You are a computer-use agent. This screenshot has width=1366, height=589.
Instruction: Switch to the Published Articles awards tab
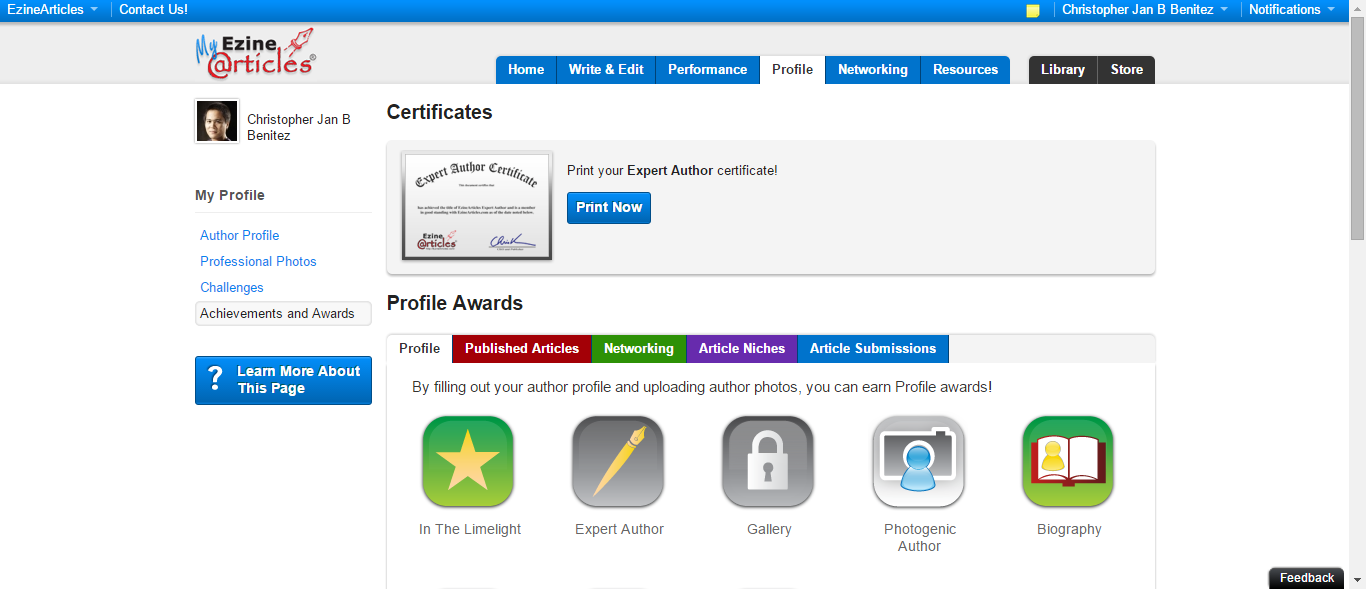point(522,348)
